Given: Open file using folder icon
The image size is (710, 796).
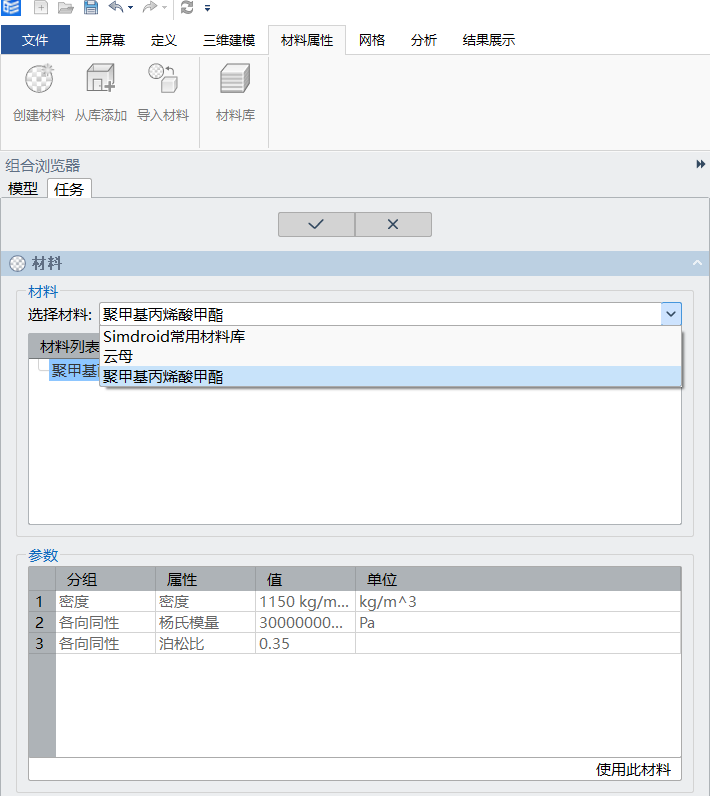Looking at the screenshot, I should click(x=65, y=8).
